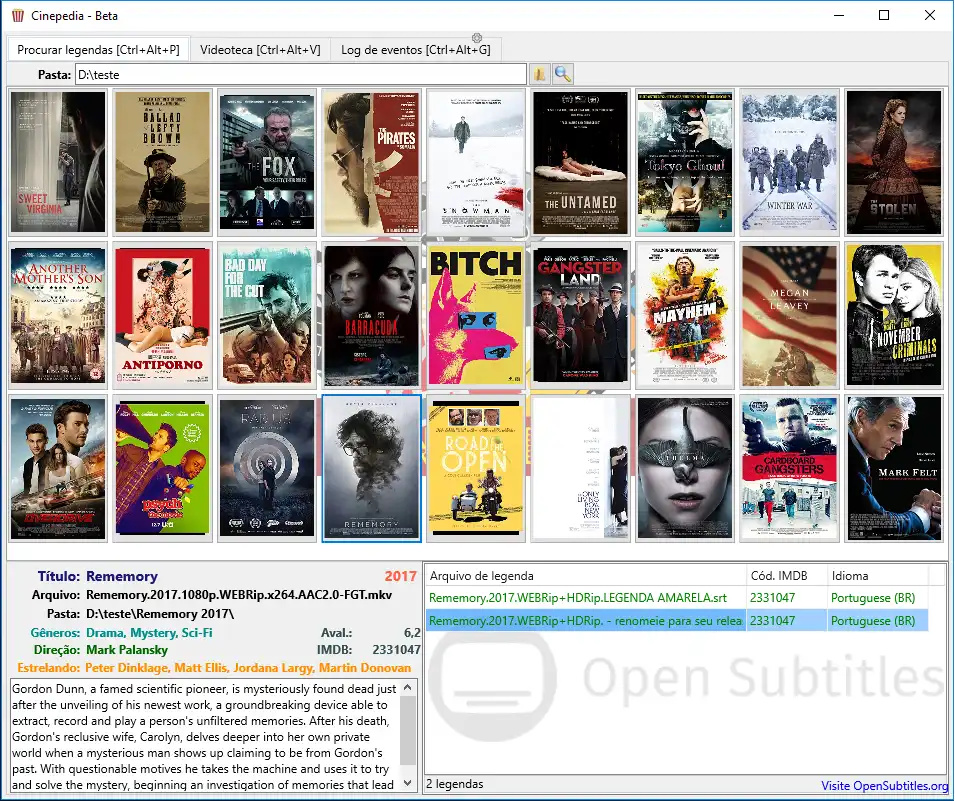
Task: Sort by Idioma column header
Action: 878,576
